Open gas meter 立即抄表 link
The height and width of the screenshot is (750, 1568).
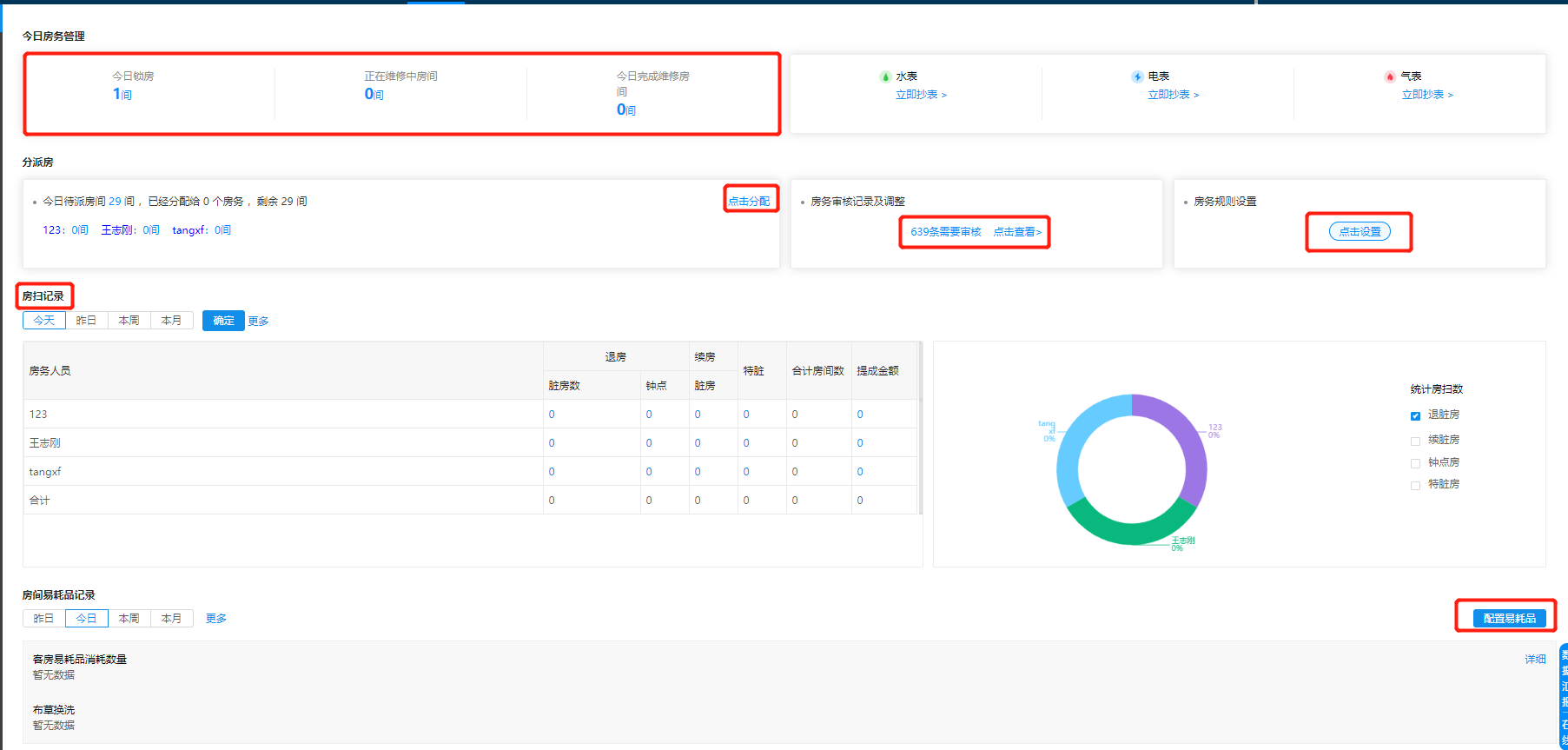tap(1427, 95)
